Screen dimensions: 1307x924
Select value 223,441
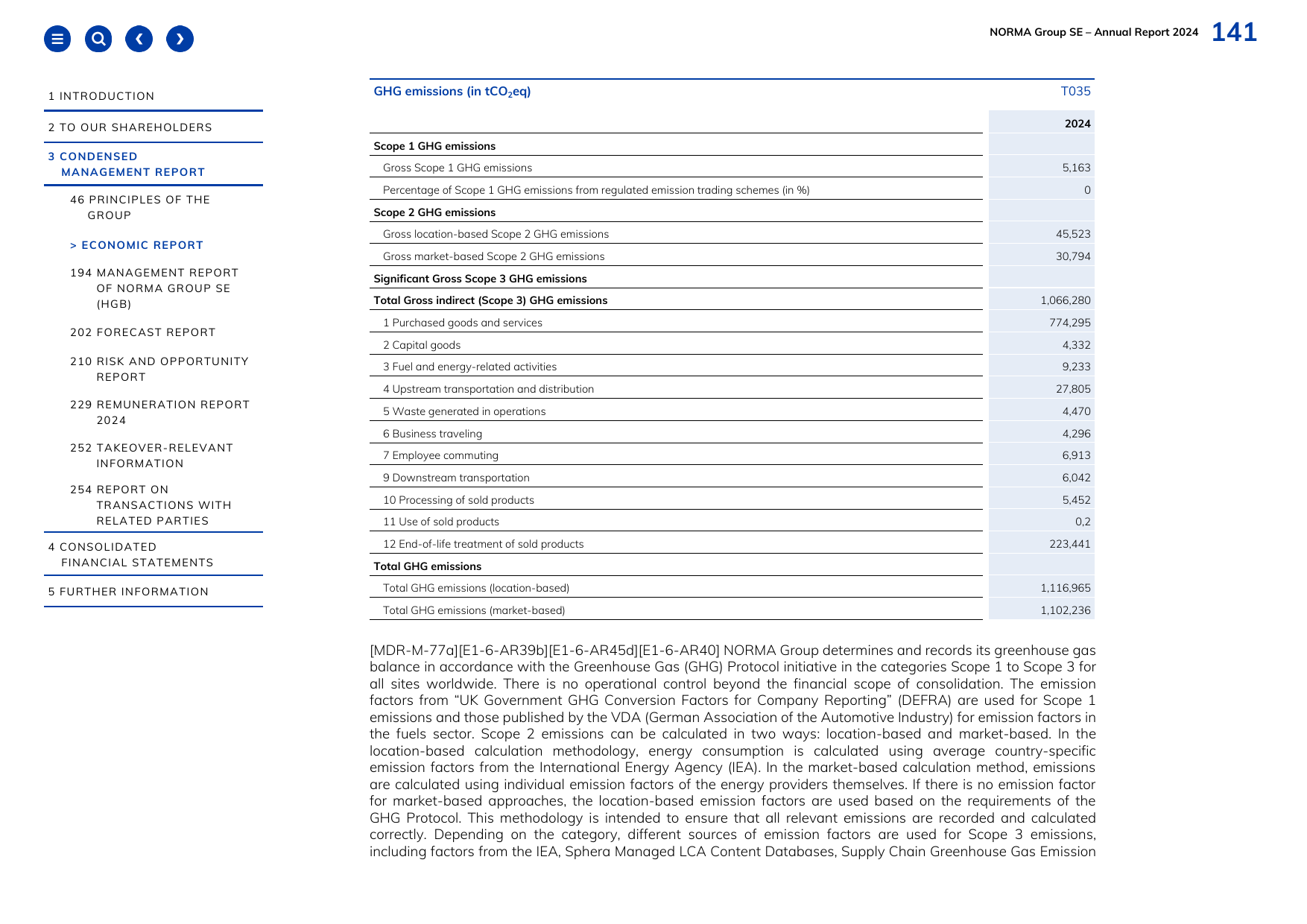(1070, 544)
